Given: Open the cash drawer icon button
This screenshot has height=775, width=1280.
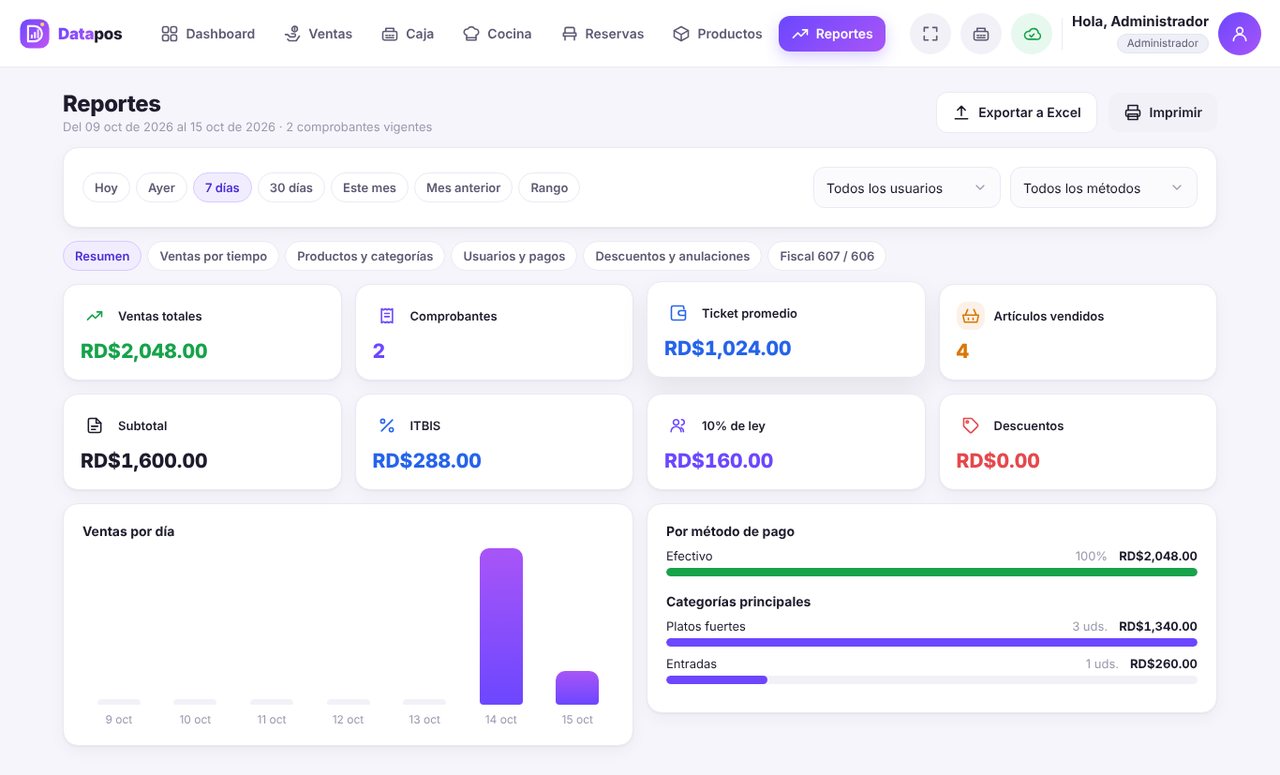Looking at the screenshot, I should [x=981, y=34].
